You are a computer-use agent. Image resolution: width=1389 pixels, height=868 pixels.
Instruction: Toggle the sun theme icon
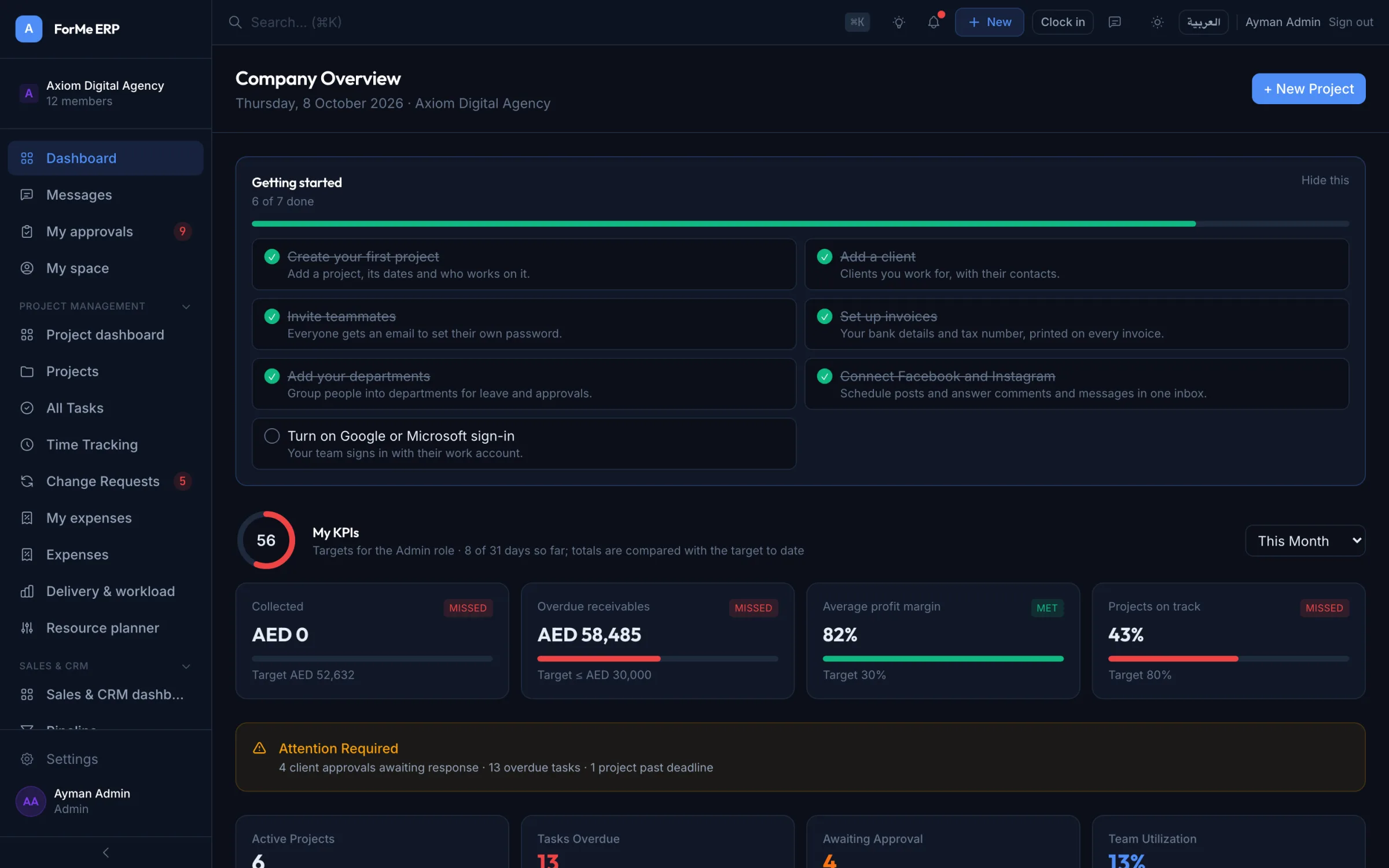[1157, 22]
